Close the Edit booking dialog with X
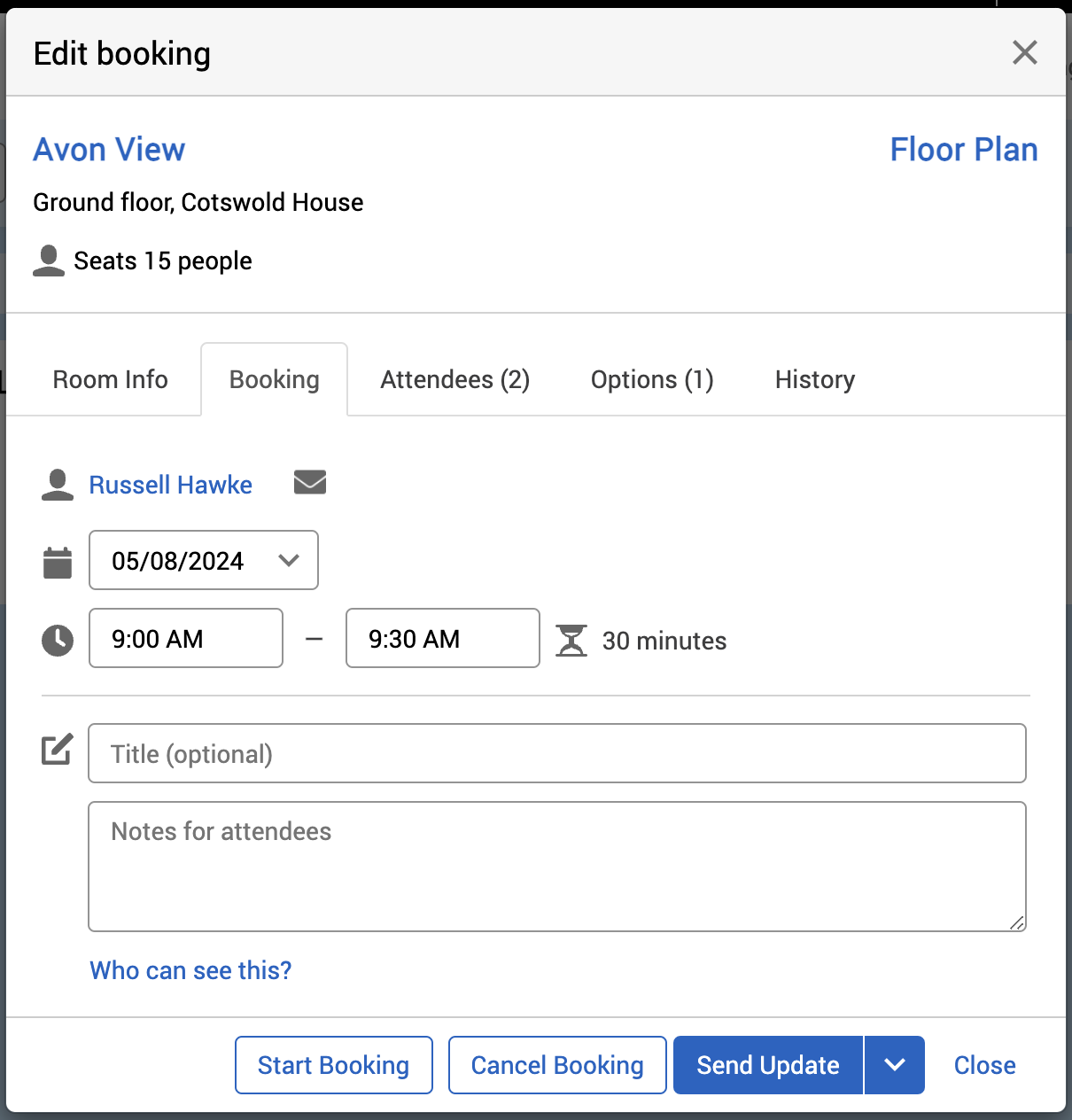The width and height of the screenshot is (1072, 1120). coord(1024,53)
